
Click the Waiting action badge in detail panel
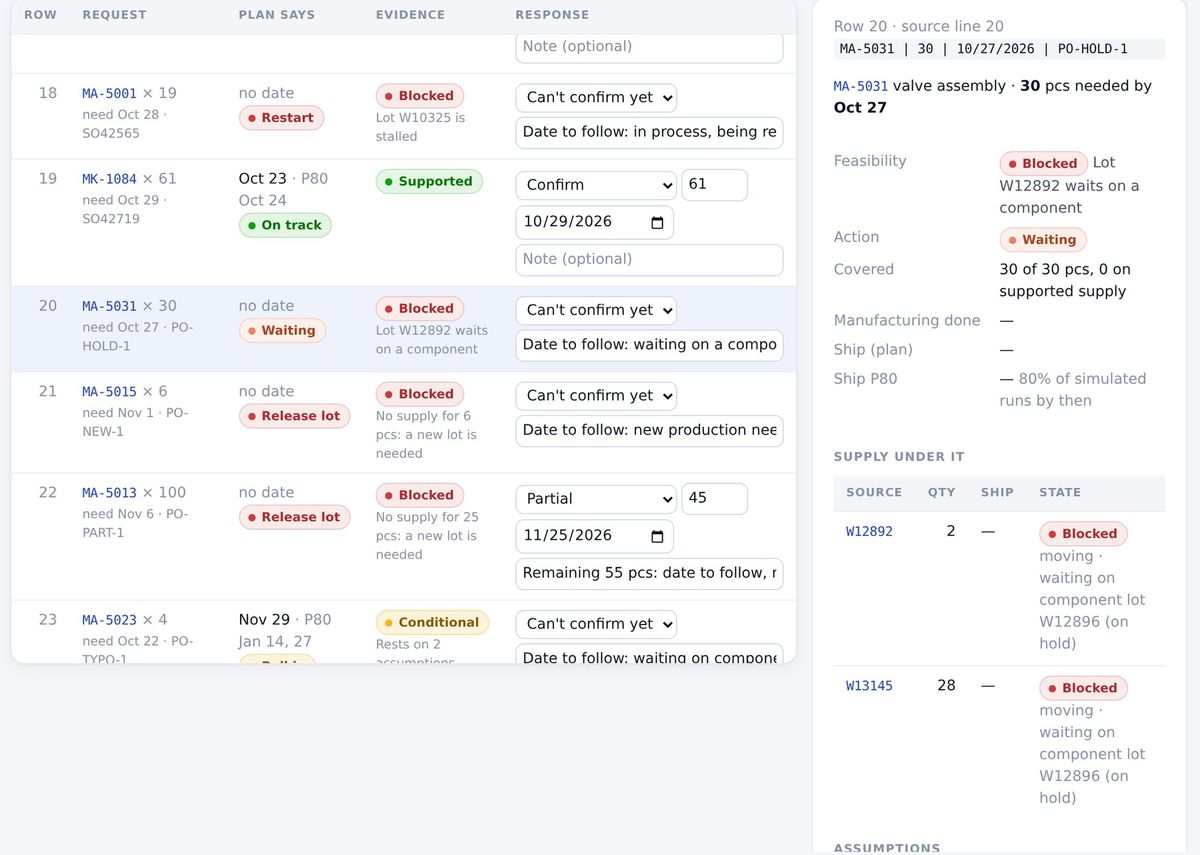pyautogui.click(x=1043, y=240)
